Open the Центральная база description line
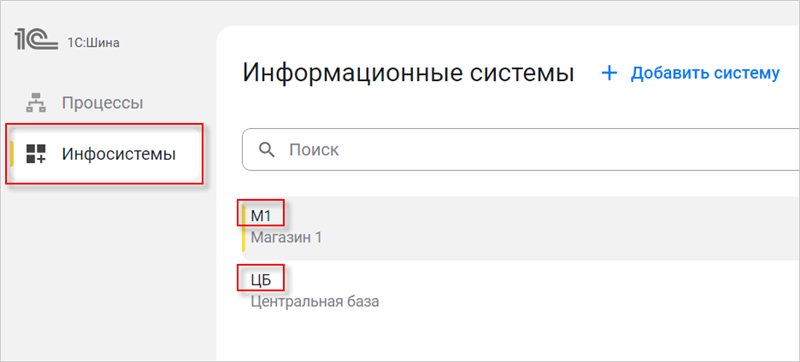800x362 pixels. tap(315, 302)
